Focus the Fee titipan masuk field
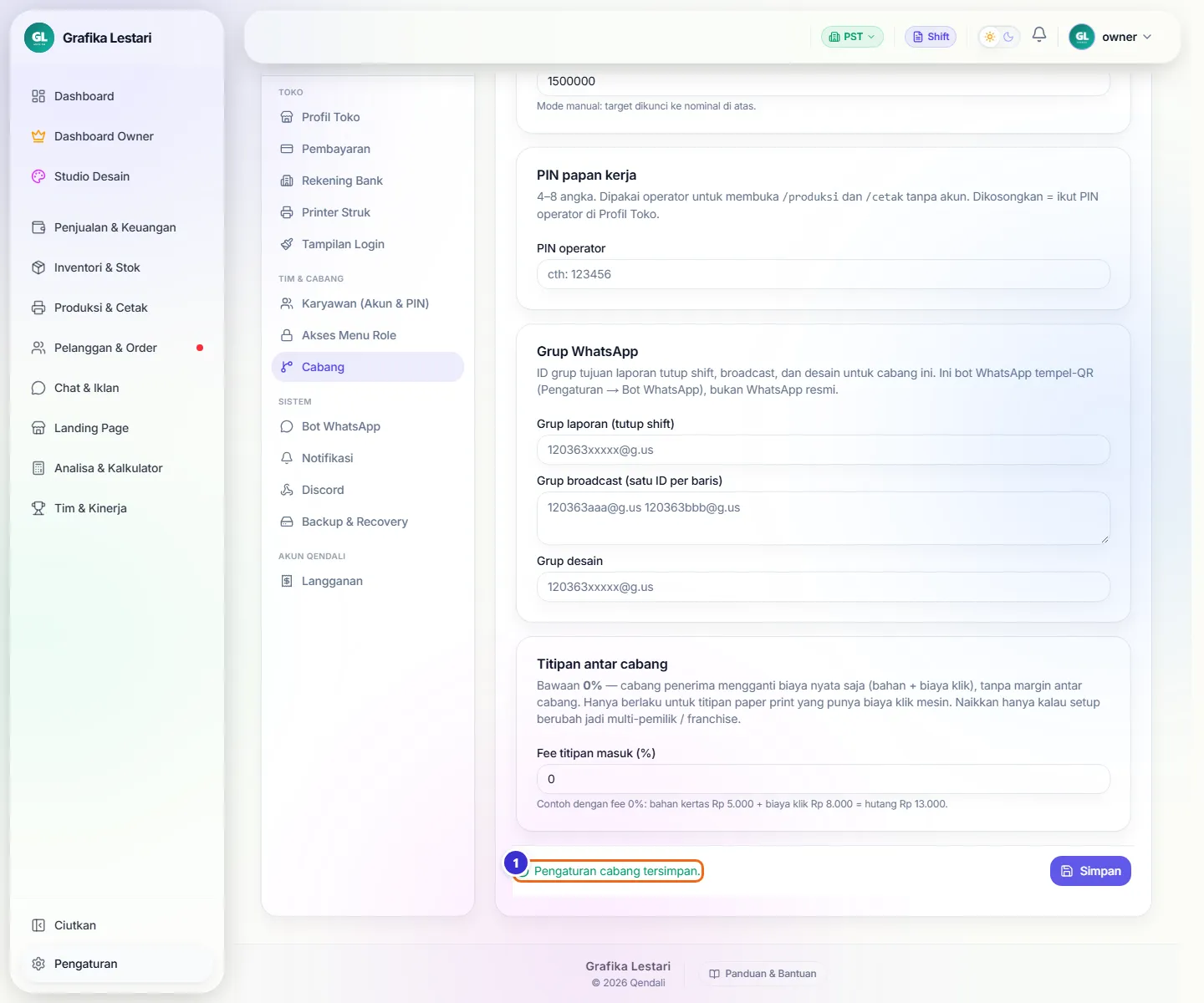1204x1003 pixels. point(824,779)
